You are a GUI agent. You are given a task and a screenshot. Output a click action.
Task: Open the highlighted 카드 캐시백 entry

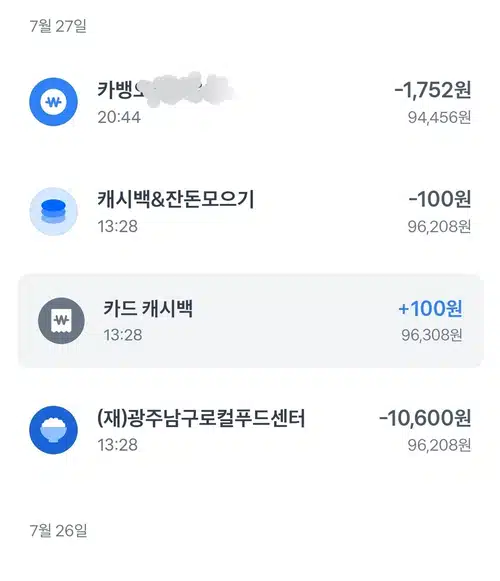coord(251,321)
